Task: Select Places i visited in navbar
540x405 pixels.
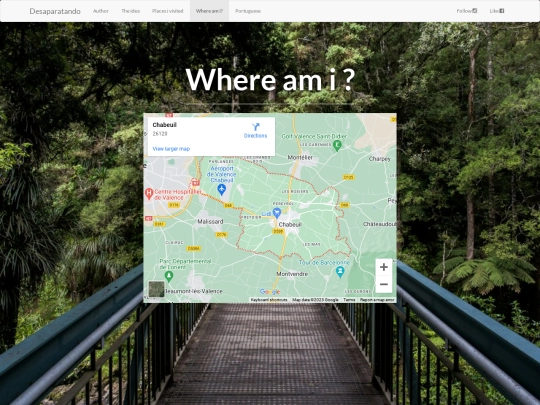Action: (x=167, y=11)
